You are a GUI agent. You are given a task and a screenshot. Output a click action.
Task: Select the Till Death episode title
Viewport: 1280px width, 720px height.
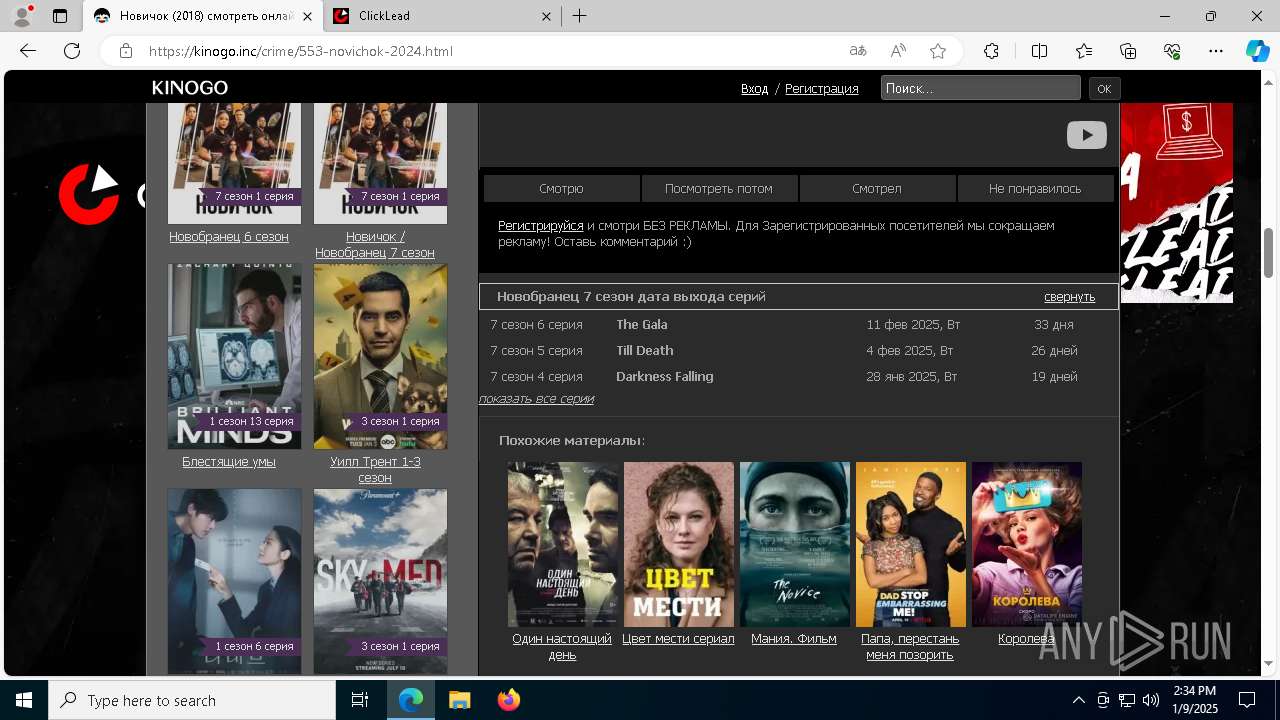[x=644, y=351]
